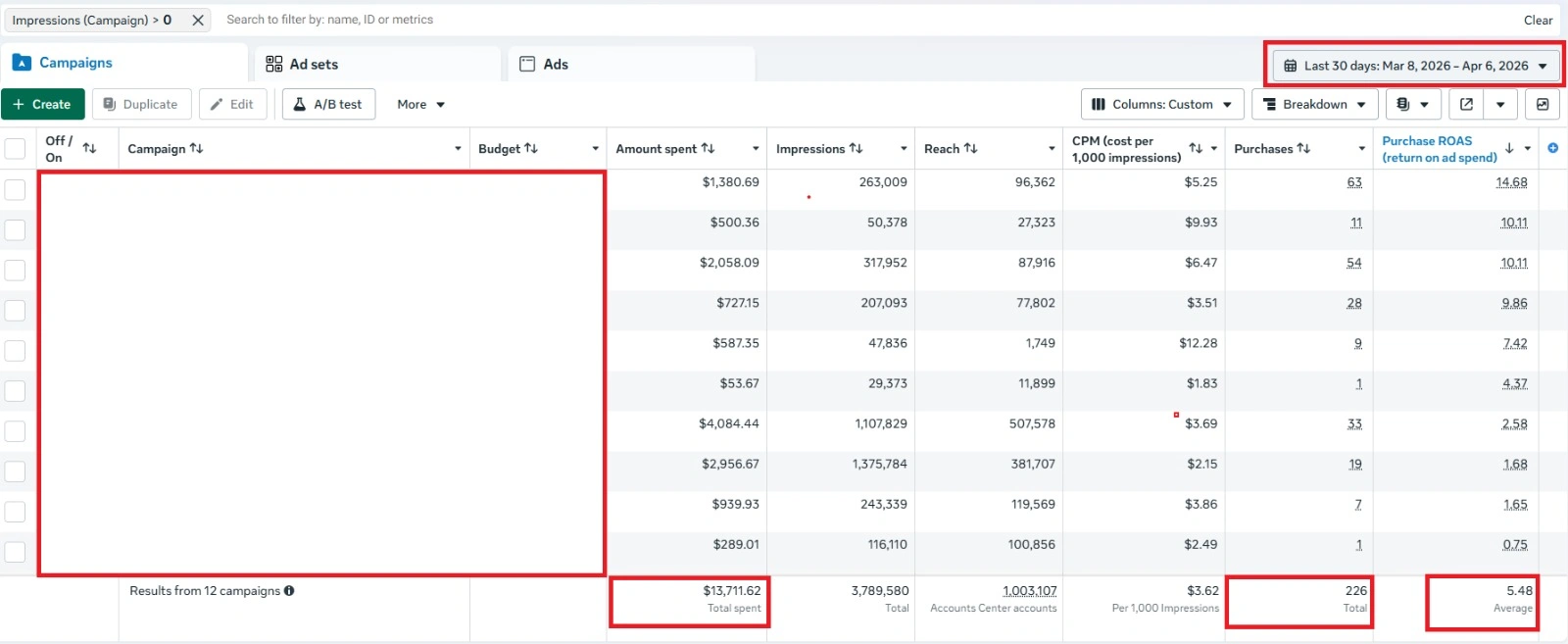
Task: Open the Last 30 days date range dropdown
Action: pyautogui.click(x=1415, y=66)
